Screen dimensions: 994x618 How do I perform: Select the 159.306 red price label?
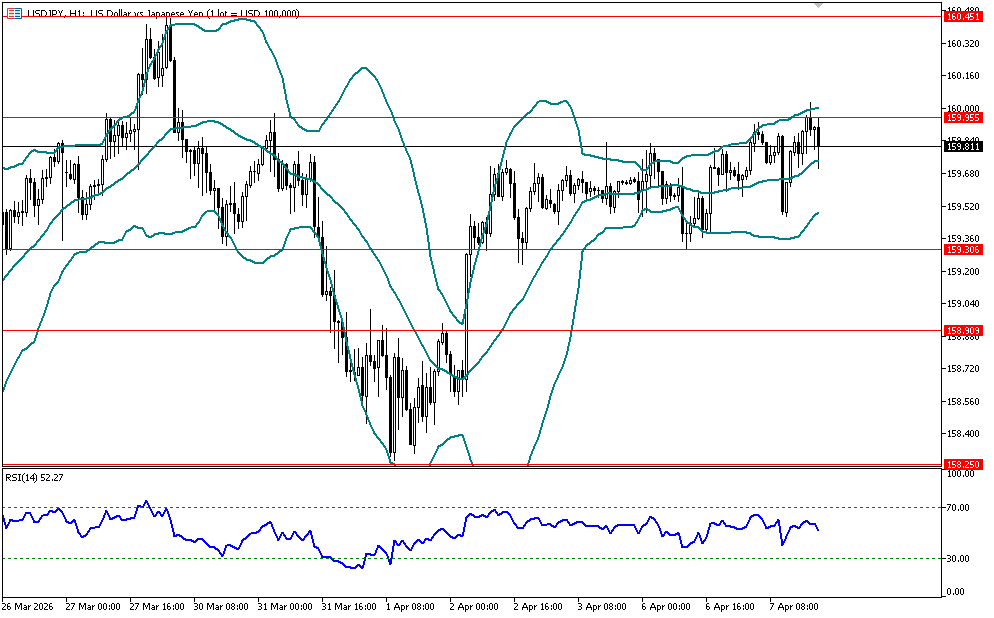coord(964,250)
